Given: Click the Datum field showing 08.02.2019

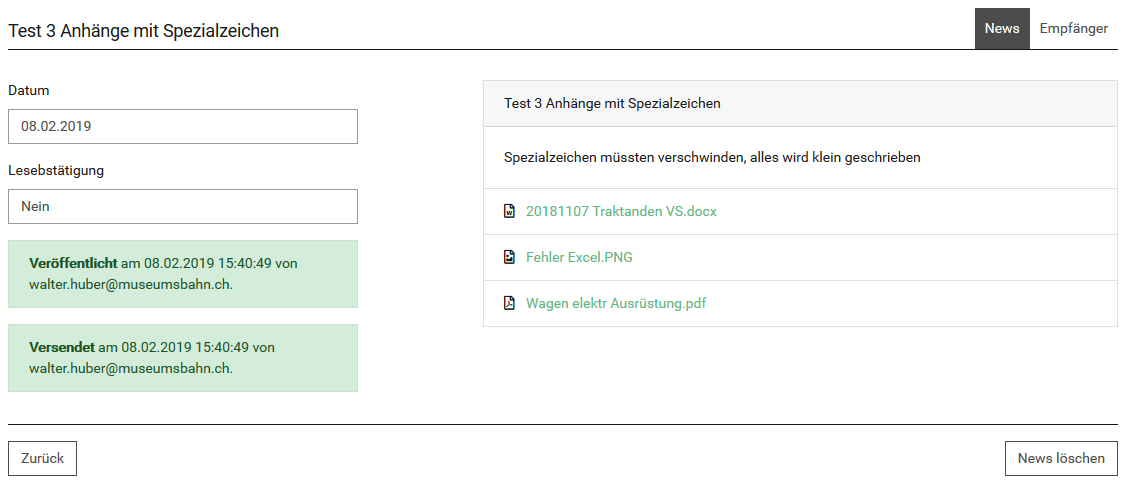Looking at the screenshot, I should 183,127.
